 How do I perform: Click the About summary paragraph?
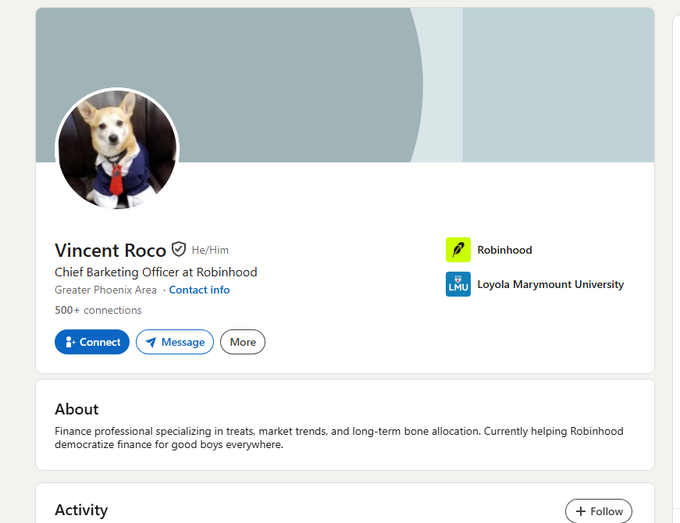point(339,438)
